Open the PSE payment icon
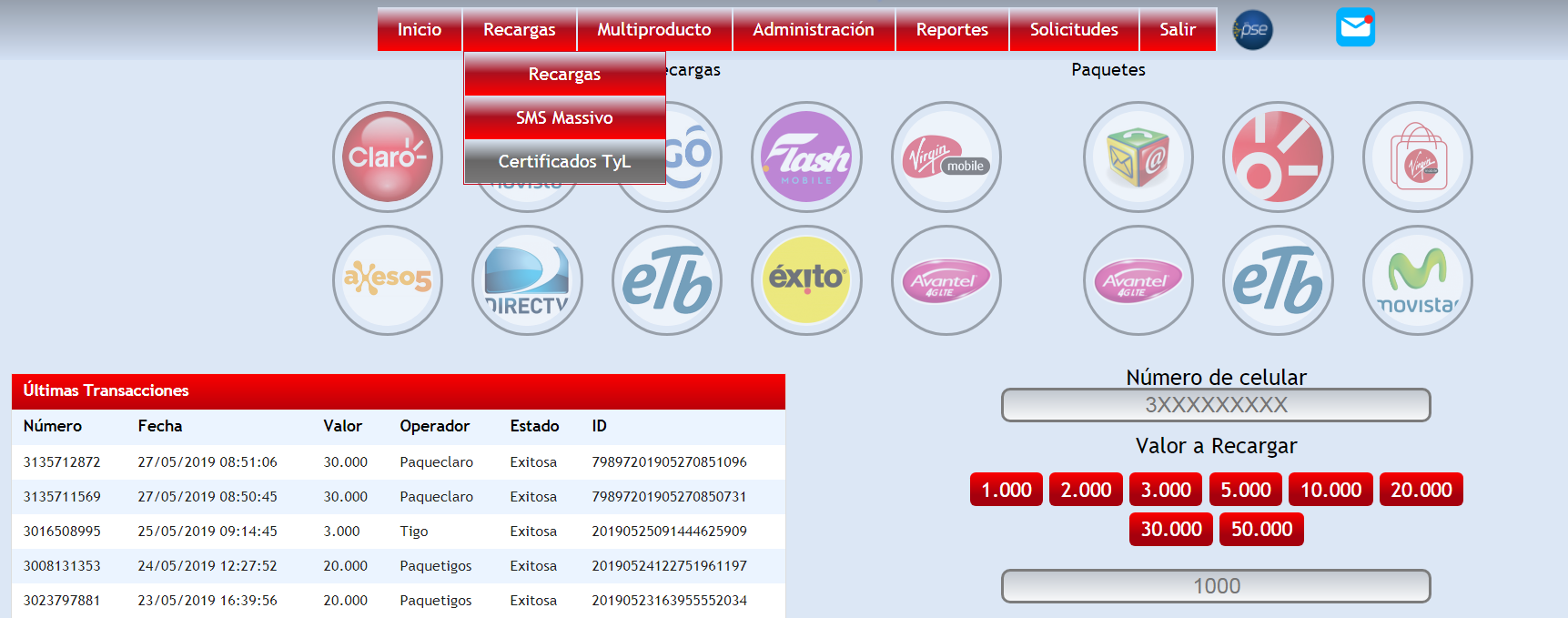Screen dimensions: 1568x618 pyautogui.click(x=1253, y=29)
